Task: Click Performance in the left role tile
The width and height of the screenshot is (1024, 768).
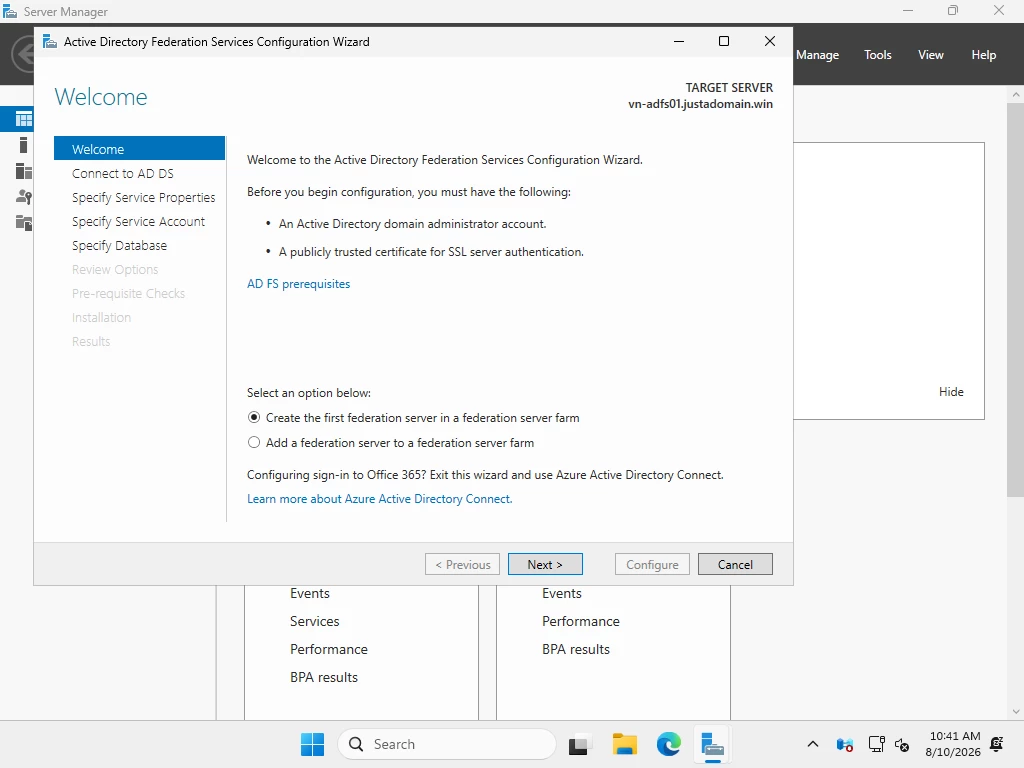Action: [328, 649]
